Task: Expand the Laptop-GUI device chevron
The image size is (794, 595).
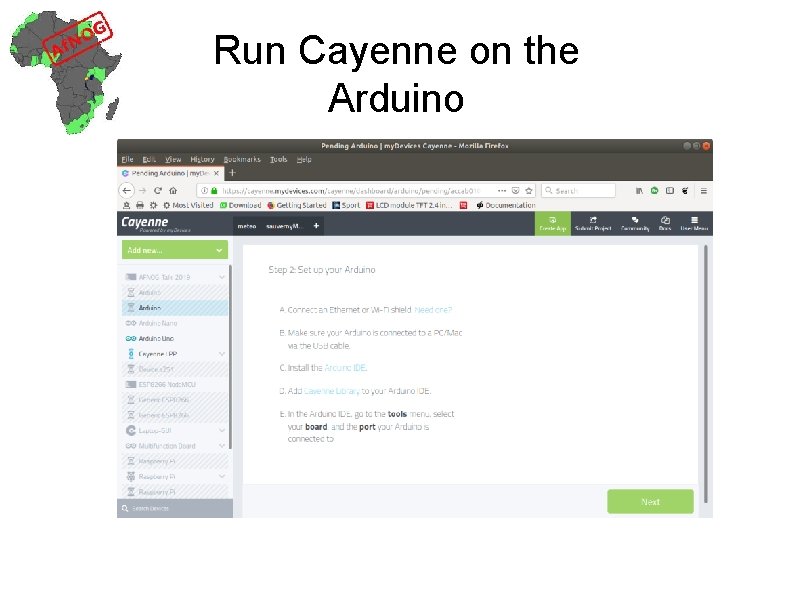Action: point(221,430)
